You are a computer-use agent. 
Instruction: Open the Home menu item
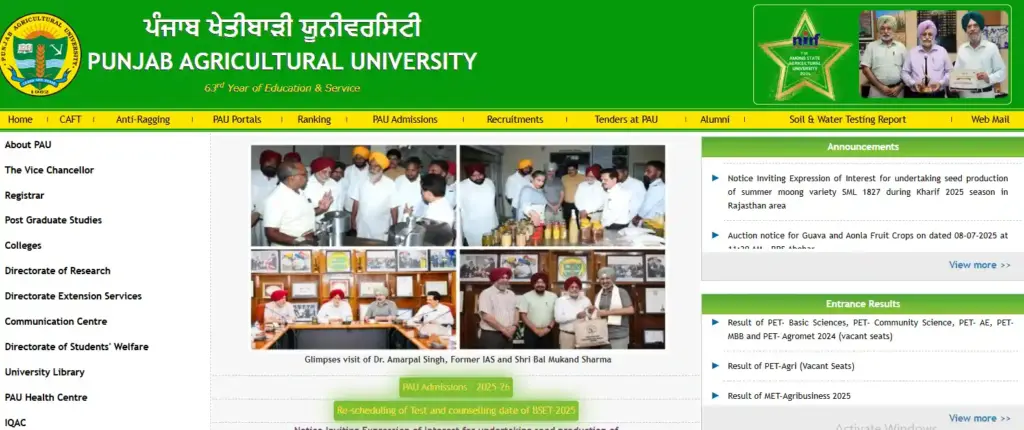[20, 119]
